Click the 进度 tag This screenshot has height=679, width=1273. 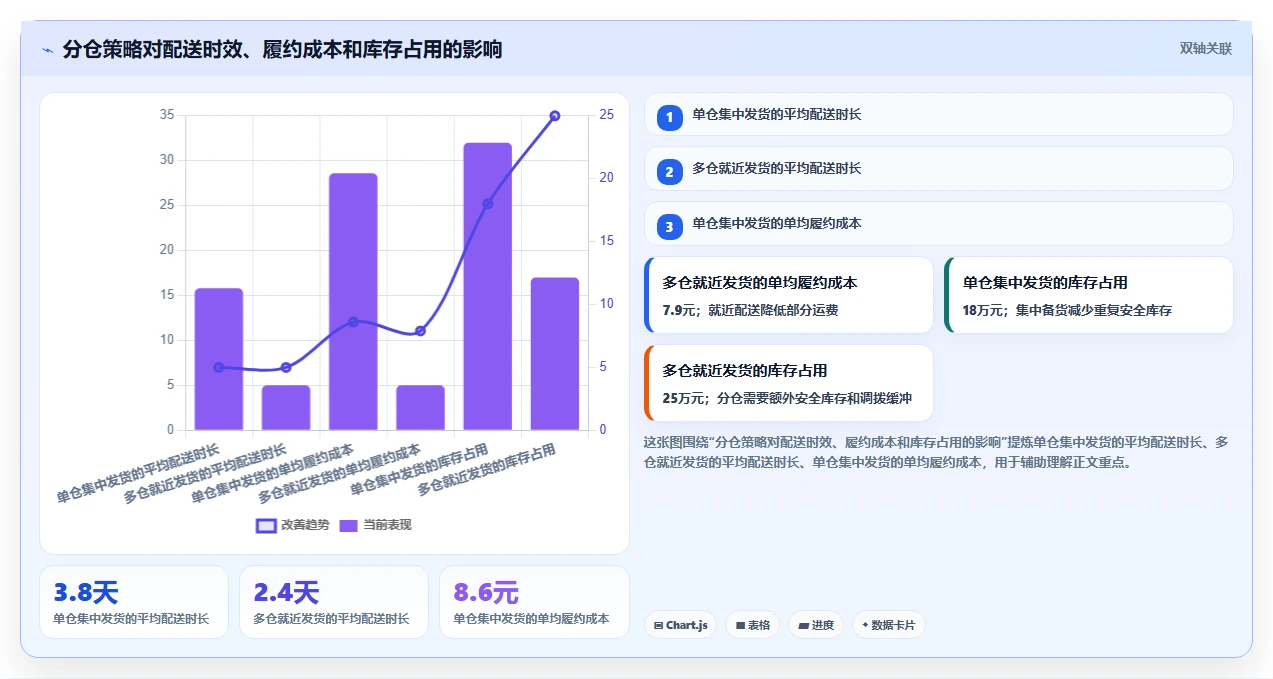tap(816, 625)
